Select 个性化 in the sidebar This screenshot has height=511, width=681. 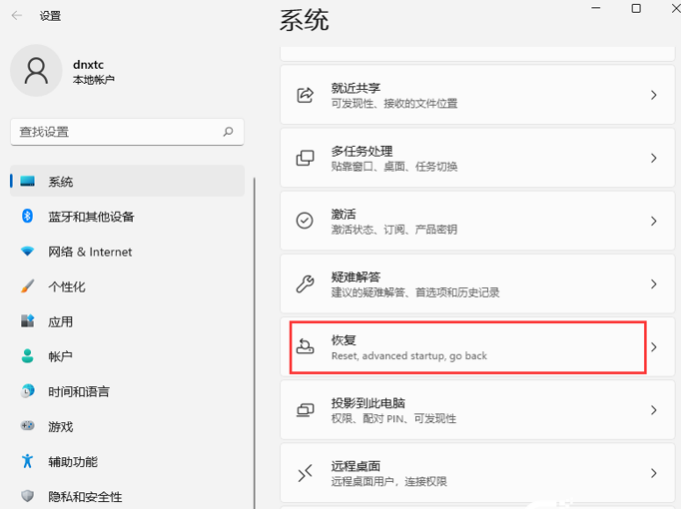(66, 287)
